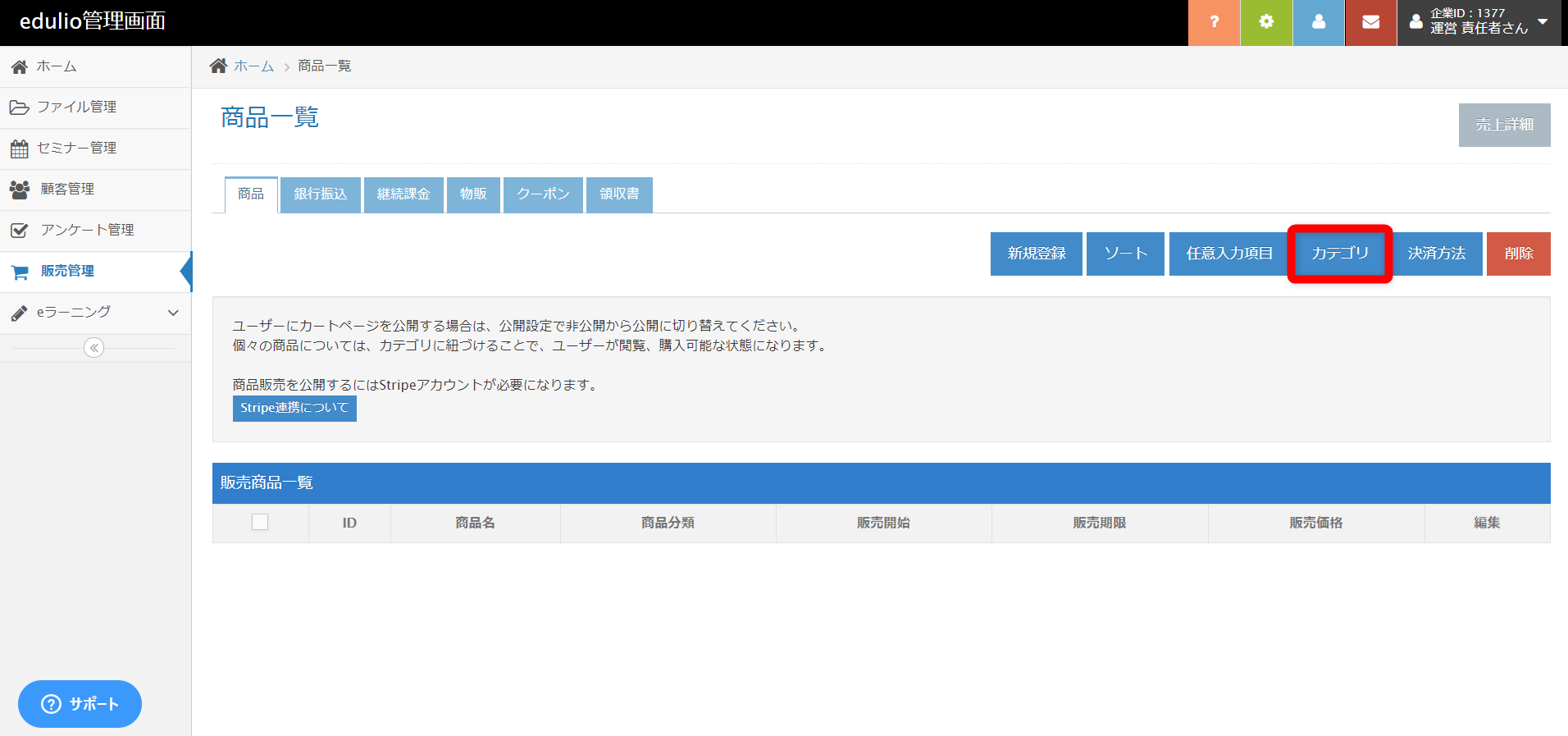1568x736 pixels.
Task: Click the red 削除 button
Action: point(1519,254)
